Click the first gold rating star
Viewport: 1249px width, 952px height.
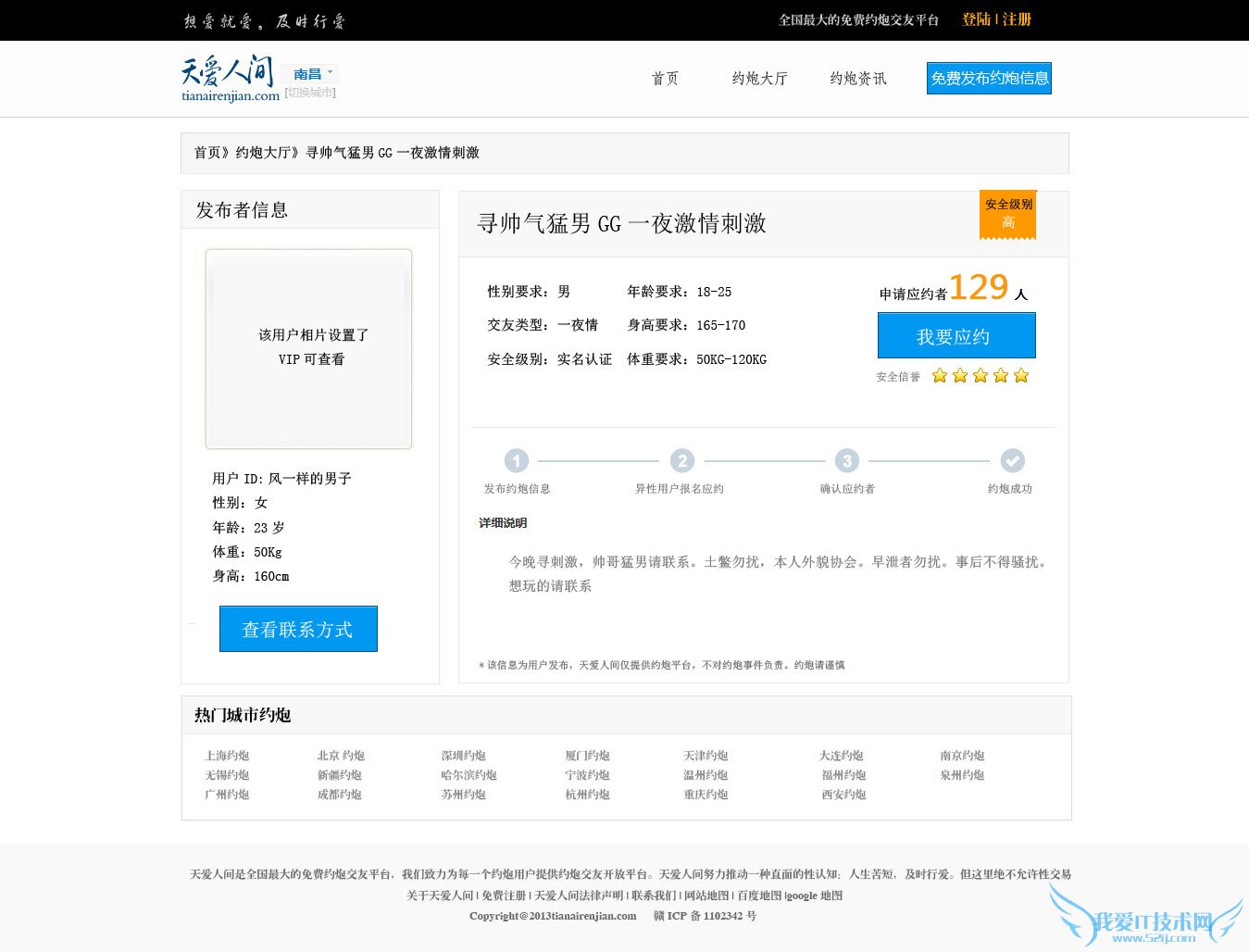(x=939, y=376)
